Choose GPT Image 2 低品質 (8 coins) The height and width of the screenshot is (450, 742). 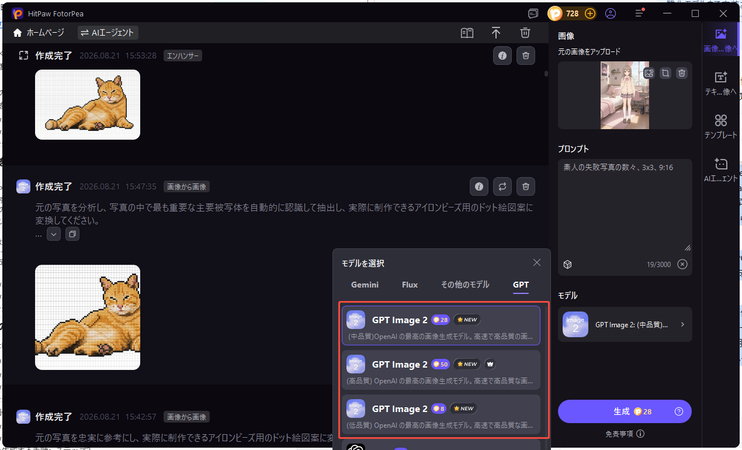click(441, 414)
